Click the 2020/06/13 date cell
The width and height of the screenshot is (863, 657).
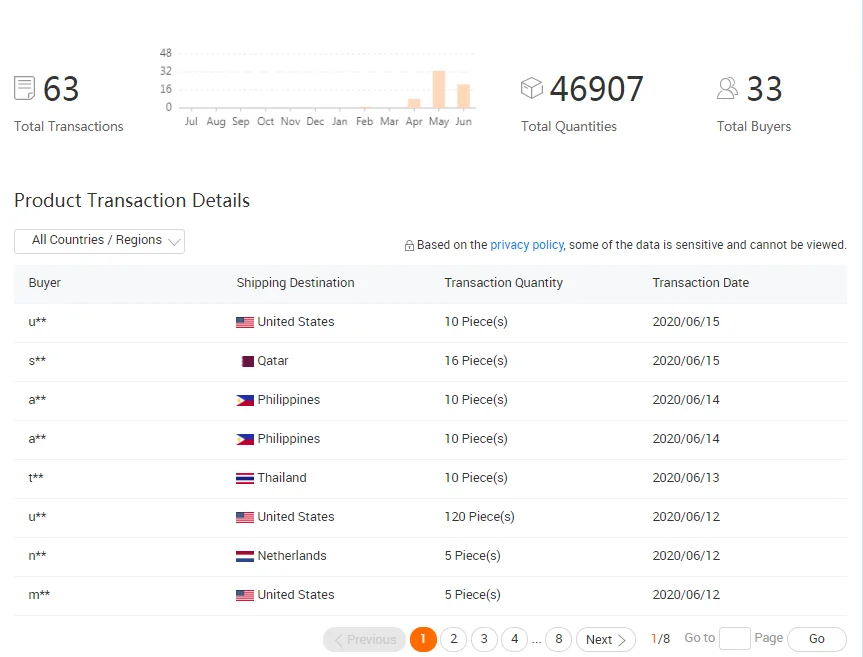tap(686, 478)
